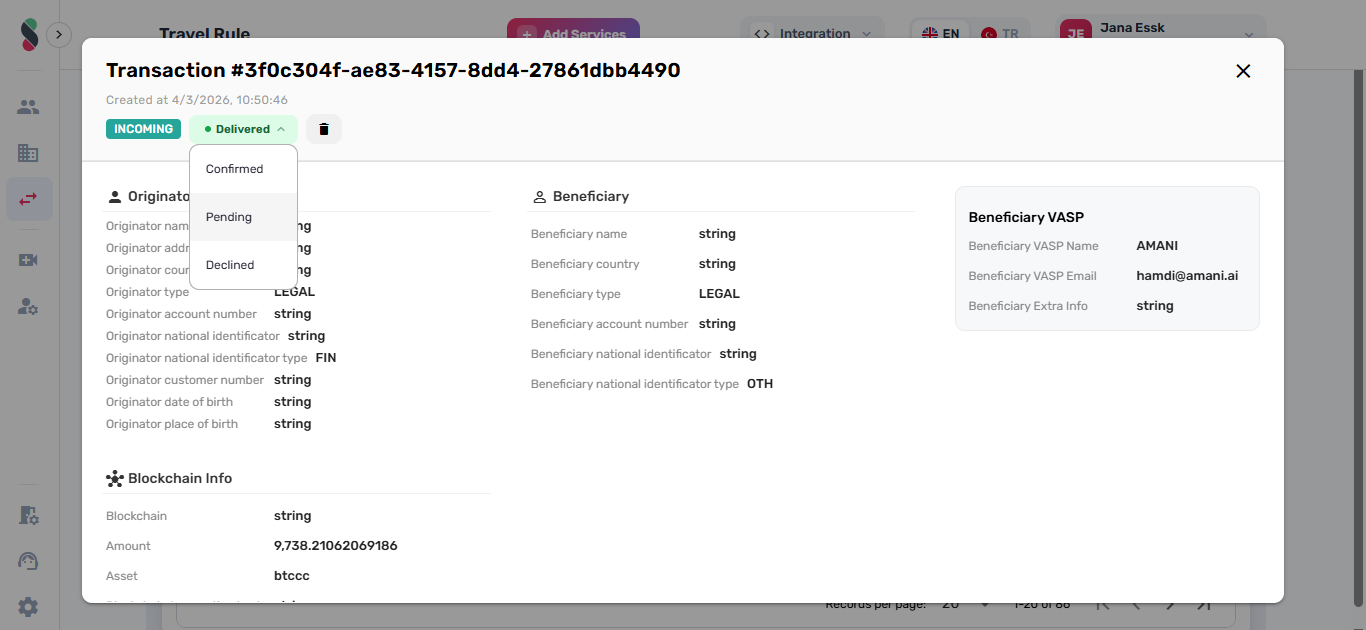
Task: Select Declined status option
Action: tap(244, 265)
